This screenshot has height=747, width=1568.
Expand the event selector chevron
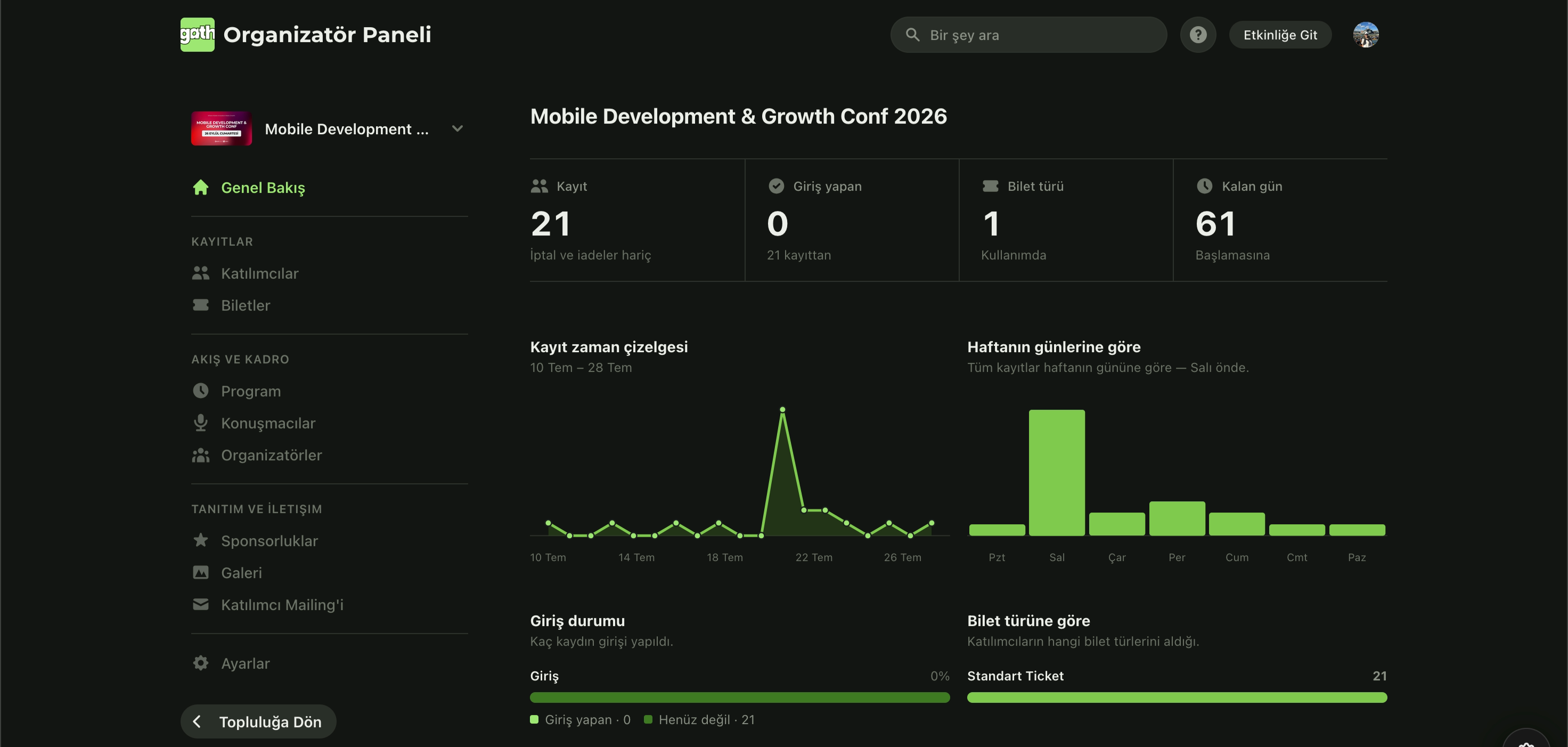(457, 128)
